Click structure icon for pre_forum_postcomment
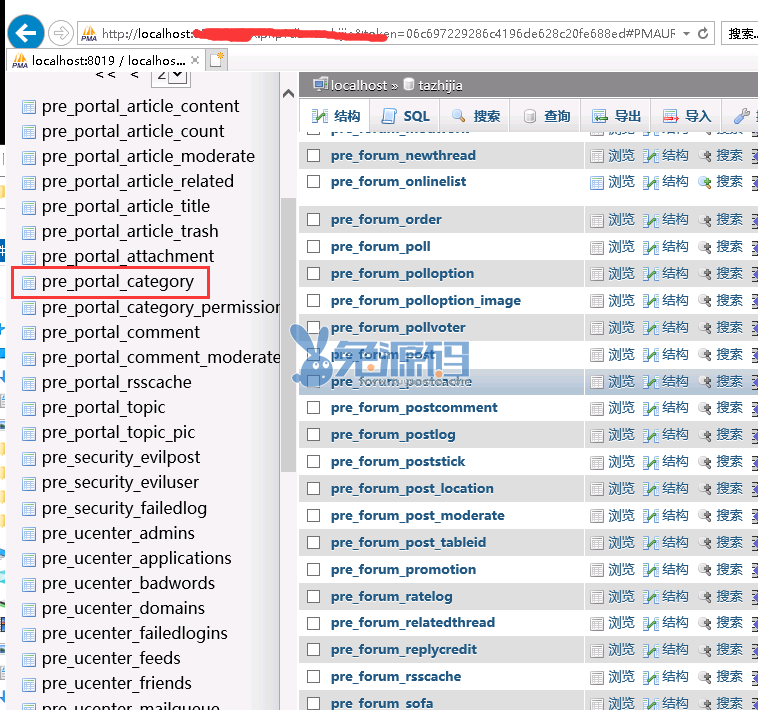Viewport: 758px width, 710px height. [x=651, y=408]
